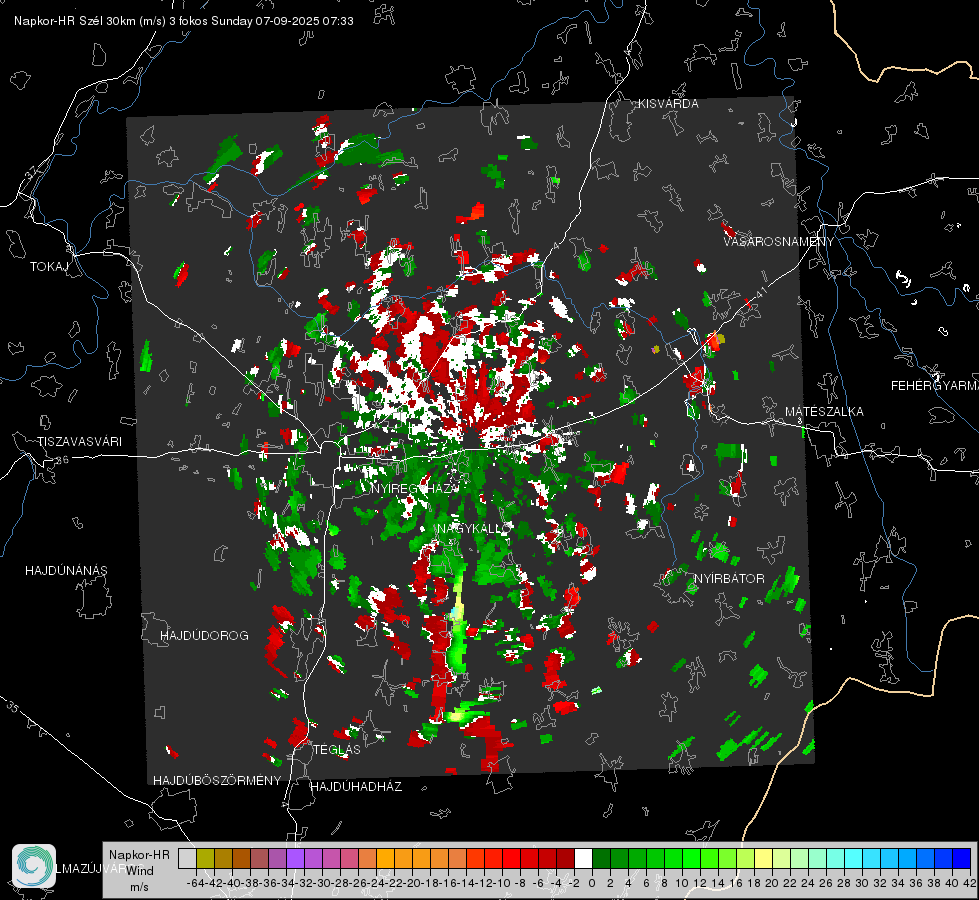This screenshot has height=900, width=979.
Task: Click the 42 value under the color scale
Action: 970,883
